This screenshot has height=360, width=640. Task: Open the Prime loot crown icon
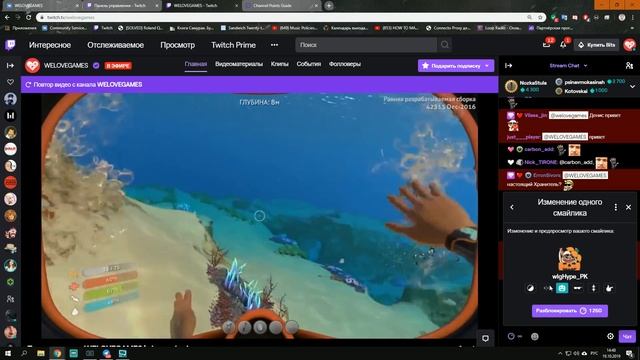tap(546, 45)
